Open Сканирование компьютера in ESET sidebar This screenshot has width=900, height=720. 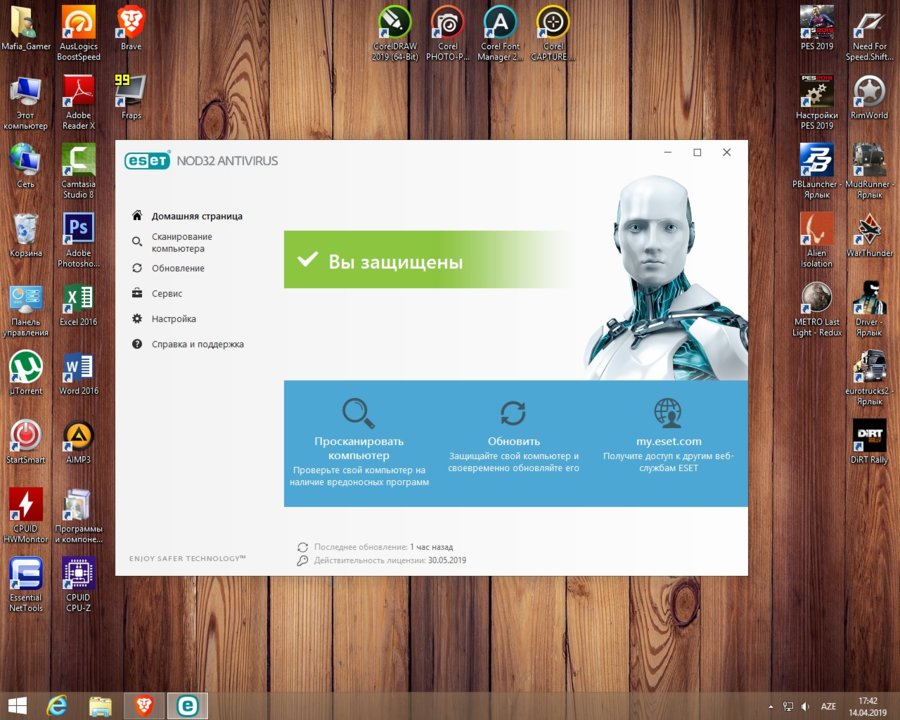(172, 242)
